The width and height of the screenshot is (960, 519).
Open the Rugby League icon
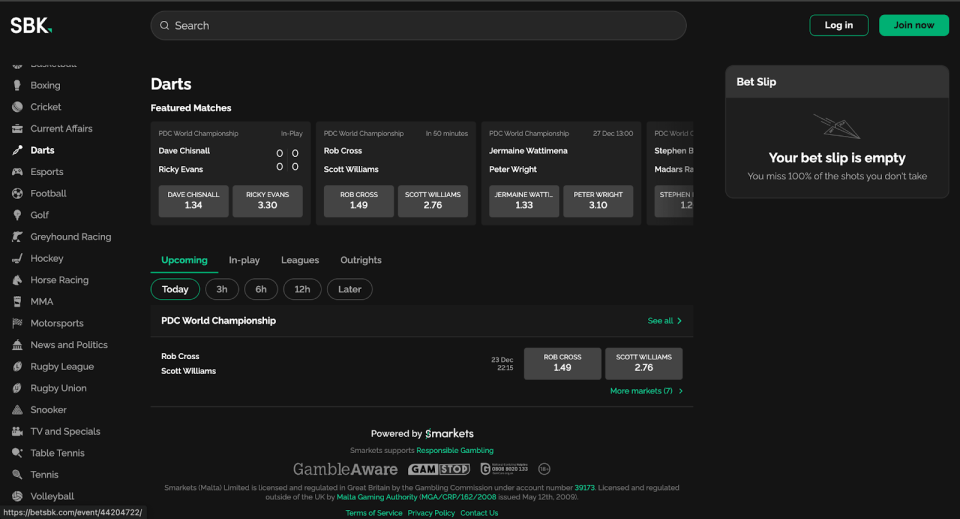pyautogui.click(x=17, y=367)
